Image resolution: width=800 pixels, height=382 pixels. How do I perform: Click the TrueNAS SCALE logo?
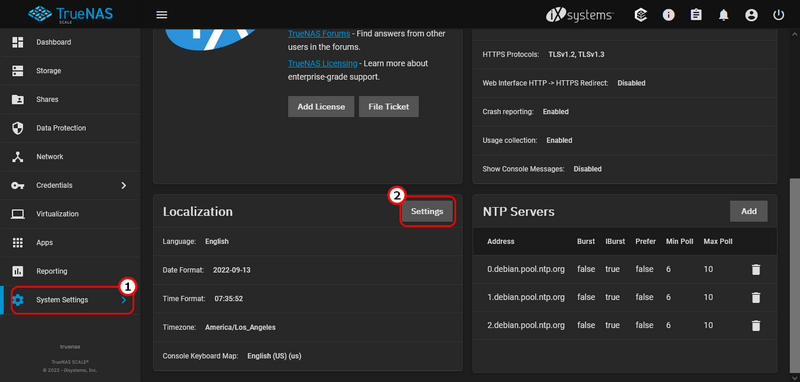pos(70,14)
